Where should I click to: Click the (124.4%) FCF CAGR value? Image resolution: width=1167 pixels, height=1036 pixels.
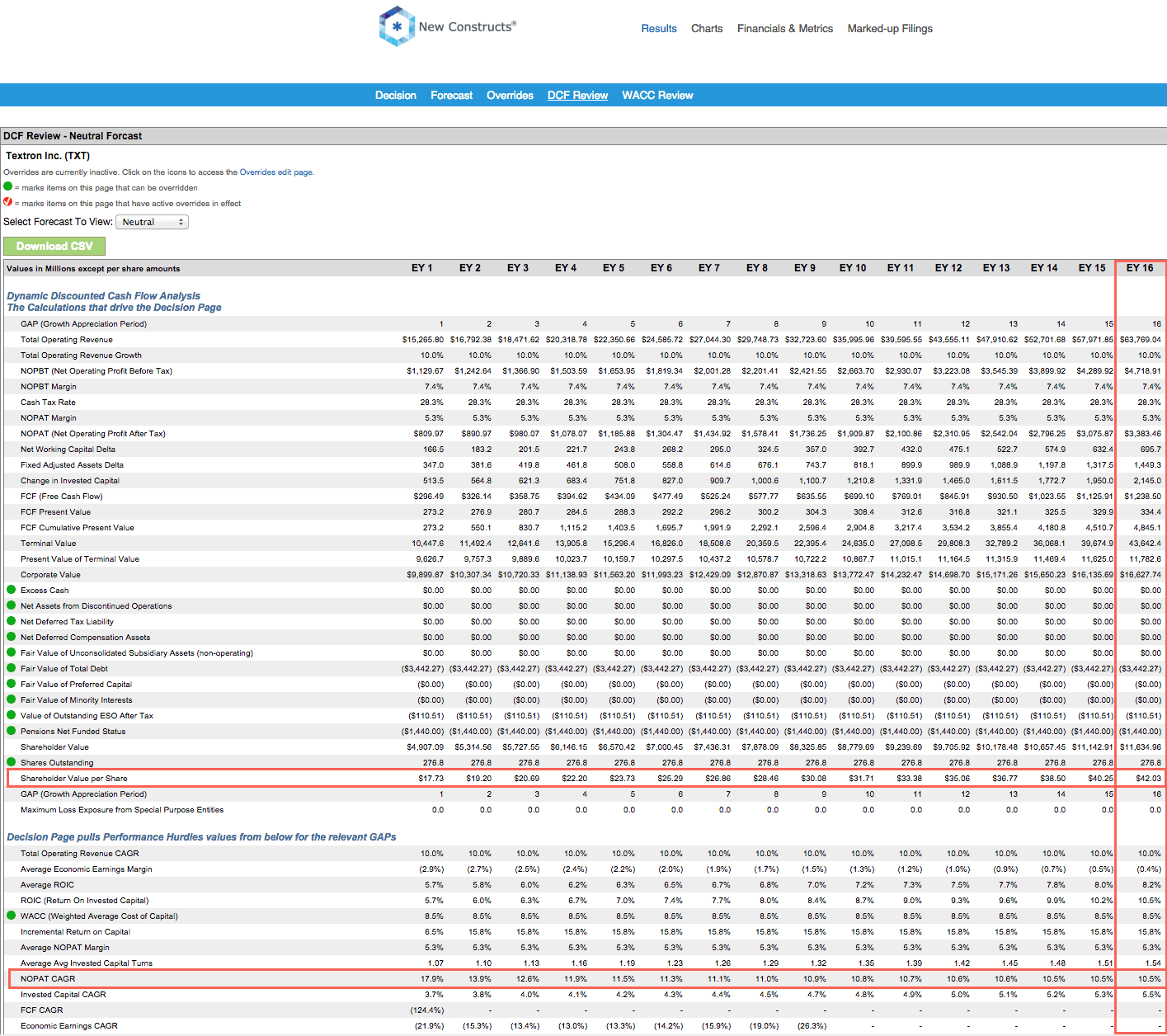point(427,1010)
